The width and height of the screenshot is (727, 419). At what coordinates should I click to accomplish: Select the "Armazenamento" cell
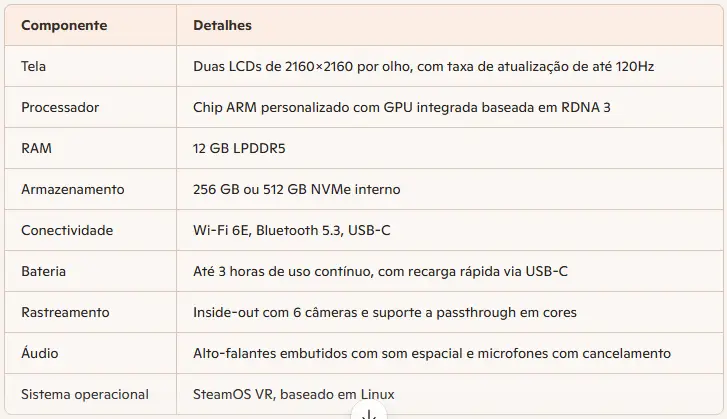[x=72, y=189]
